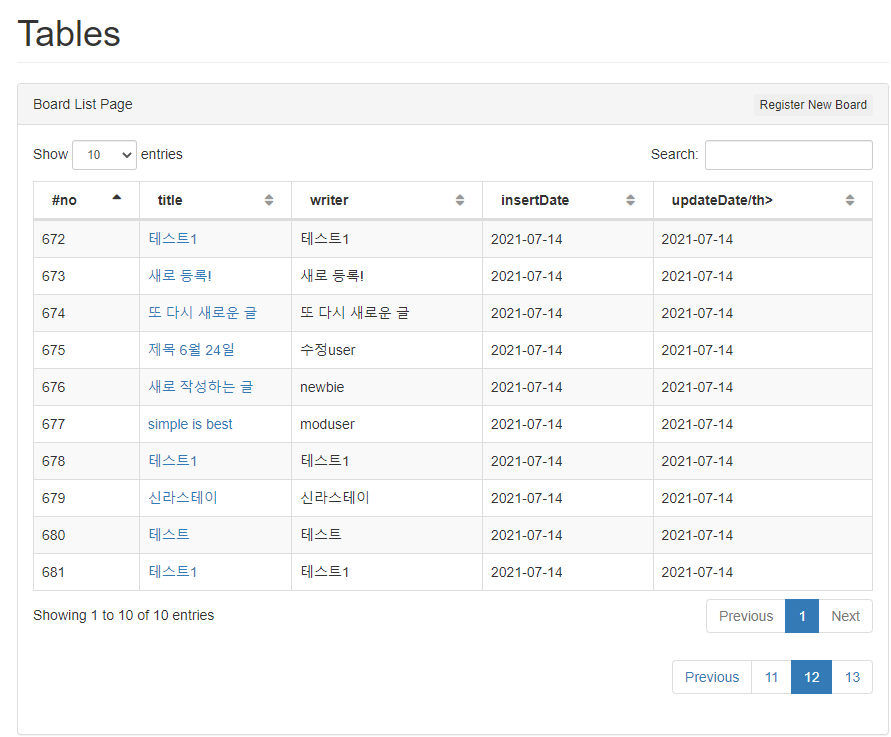Open the simple is best link
Viewport: 891px width, 737px height.
click(190, 424)
